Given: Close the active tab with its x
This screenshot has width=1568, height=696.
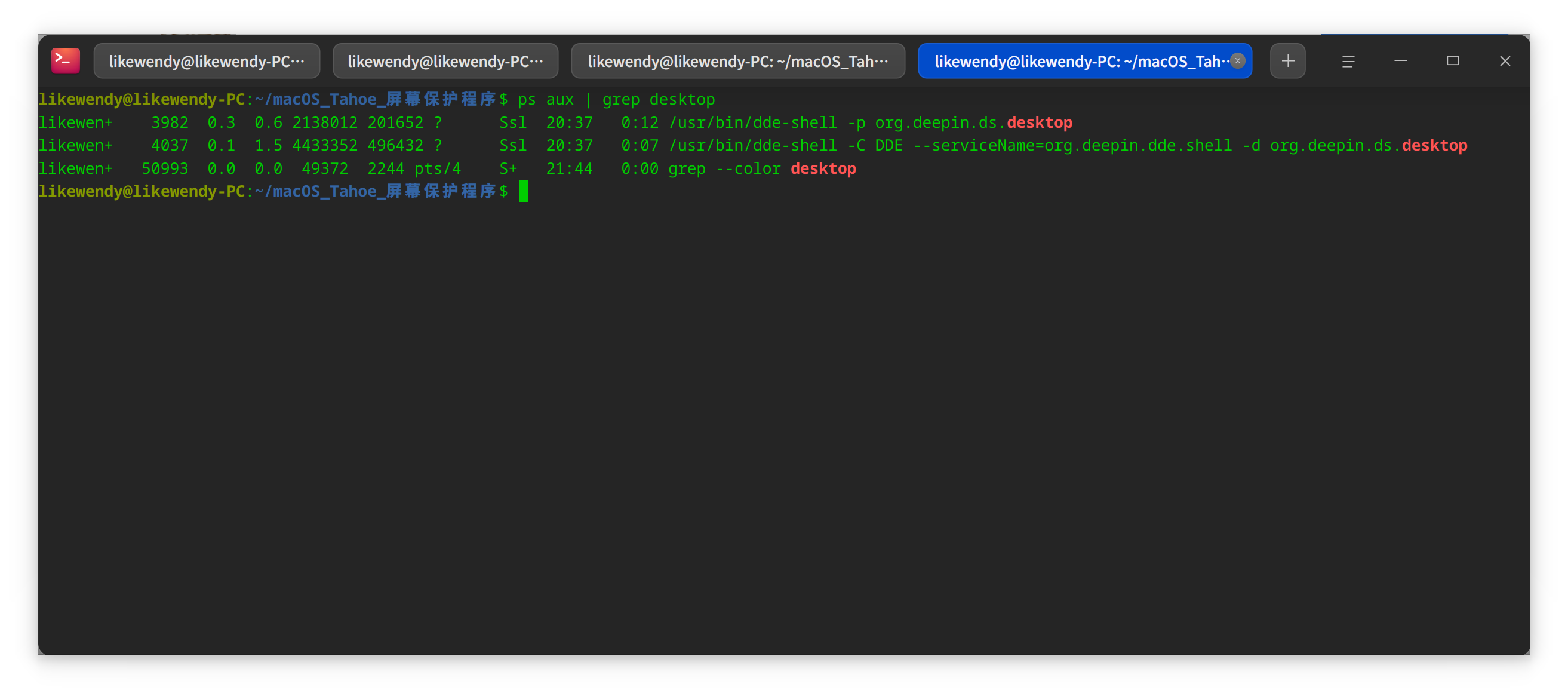Looking at the screenshot, I should (x=1237, y=61).
